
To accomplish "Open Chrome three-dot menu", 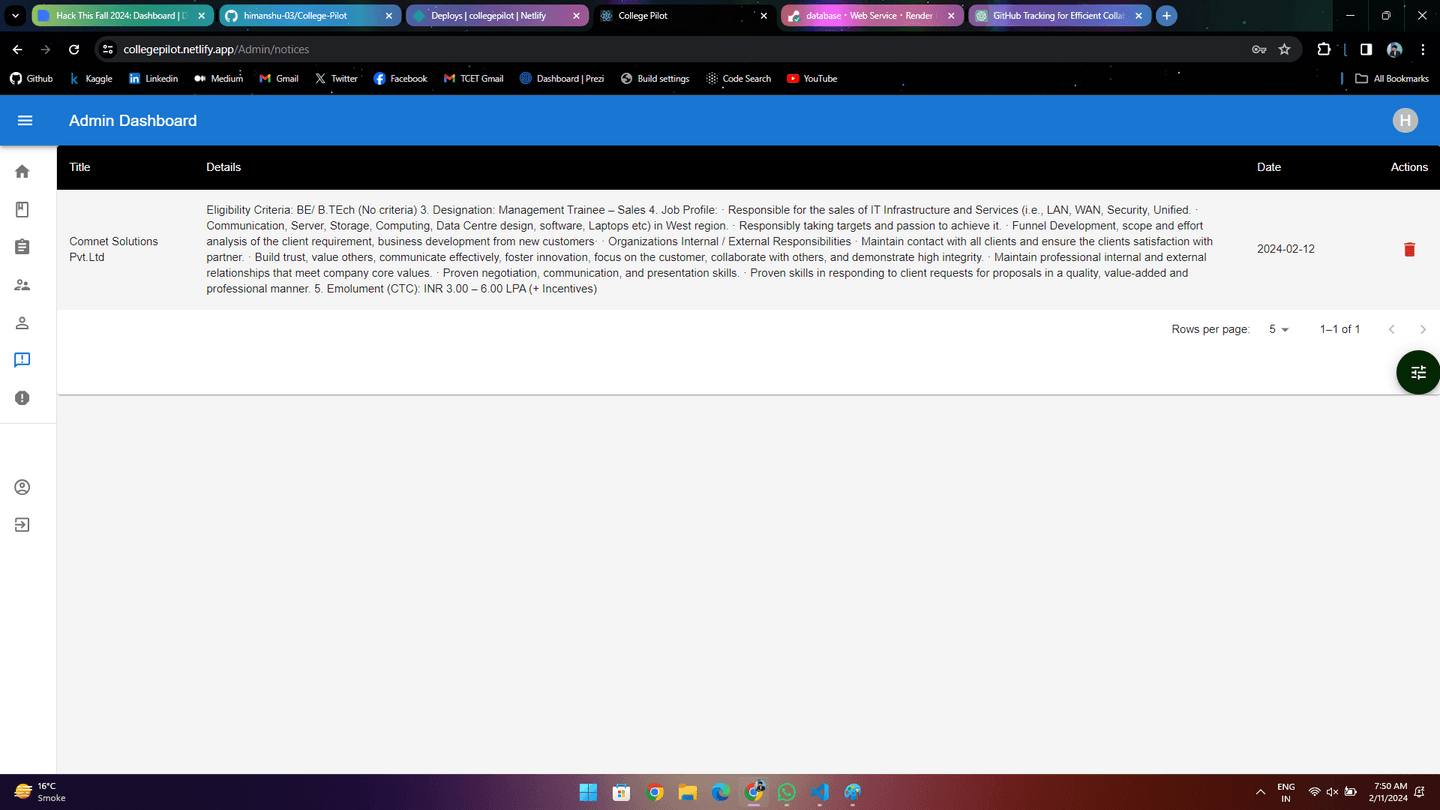I will click(x=1422, y=49).
